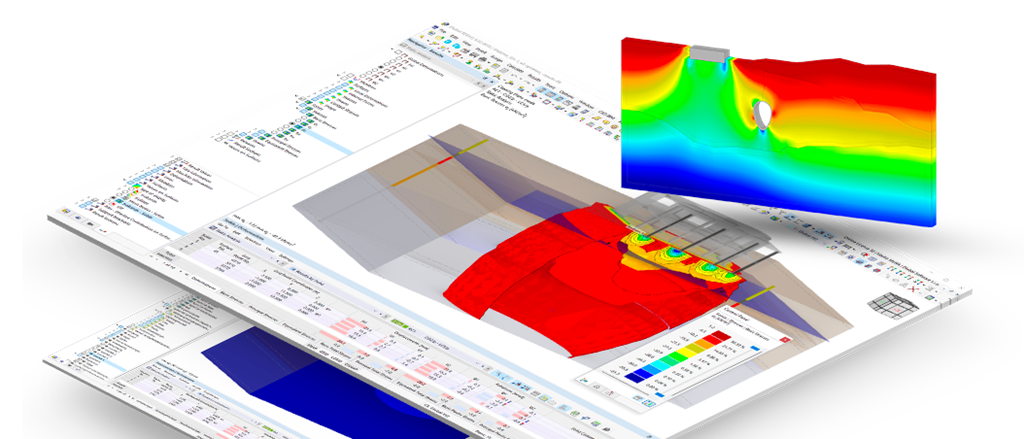
Task: Open the Results menu
Action: [x=534, y=78]
